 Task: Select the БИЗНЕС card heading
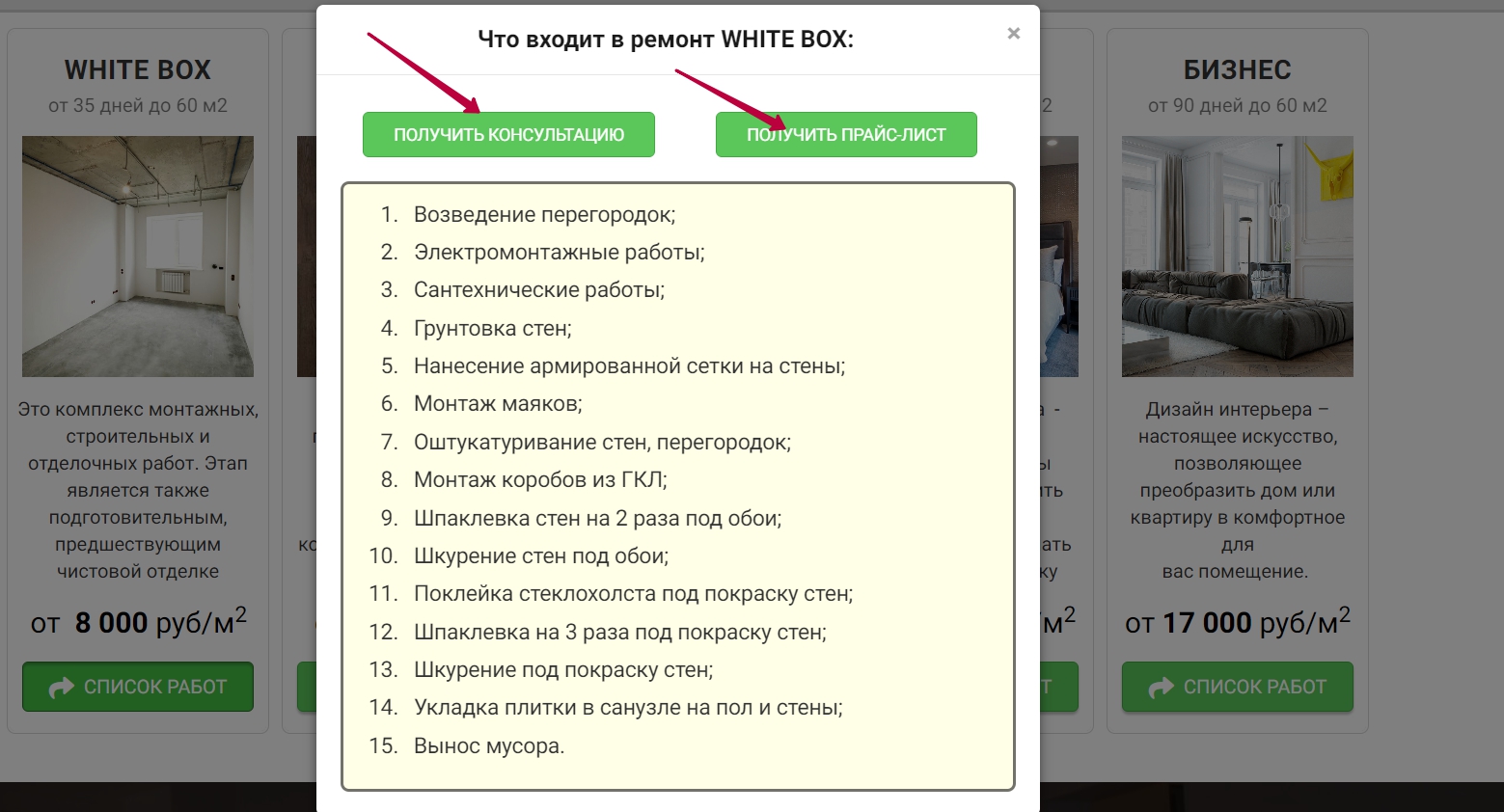1237,70
